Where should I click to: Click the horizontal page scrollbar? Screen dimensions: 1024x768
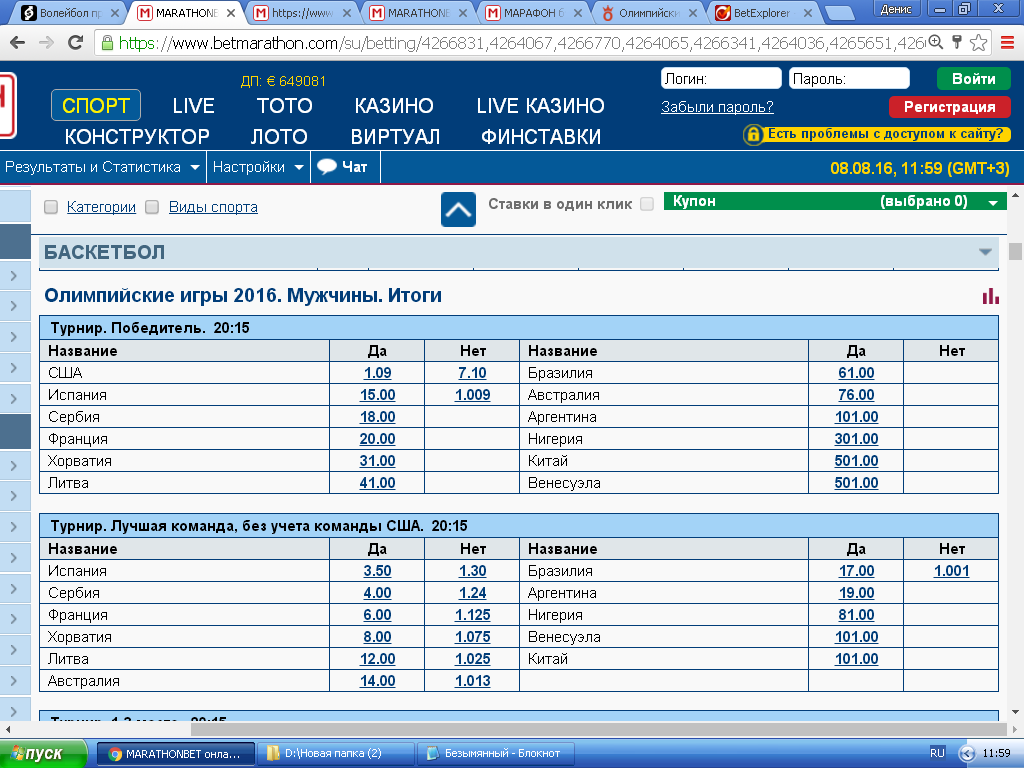coord(598,728)
